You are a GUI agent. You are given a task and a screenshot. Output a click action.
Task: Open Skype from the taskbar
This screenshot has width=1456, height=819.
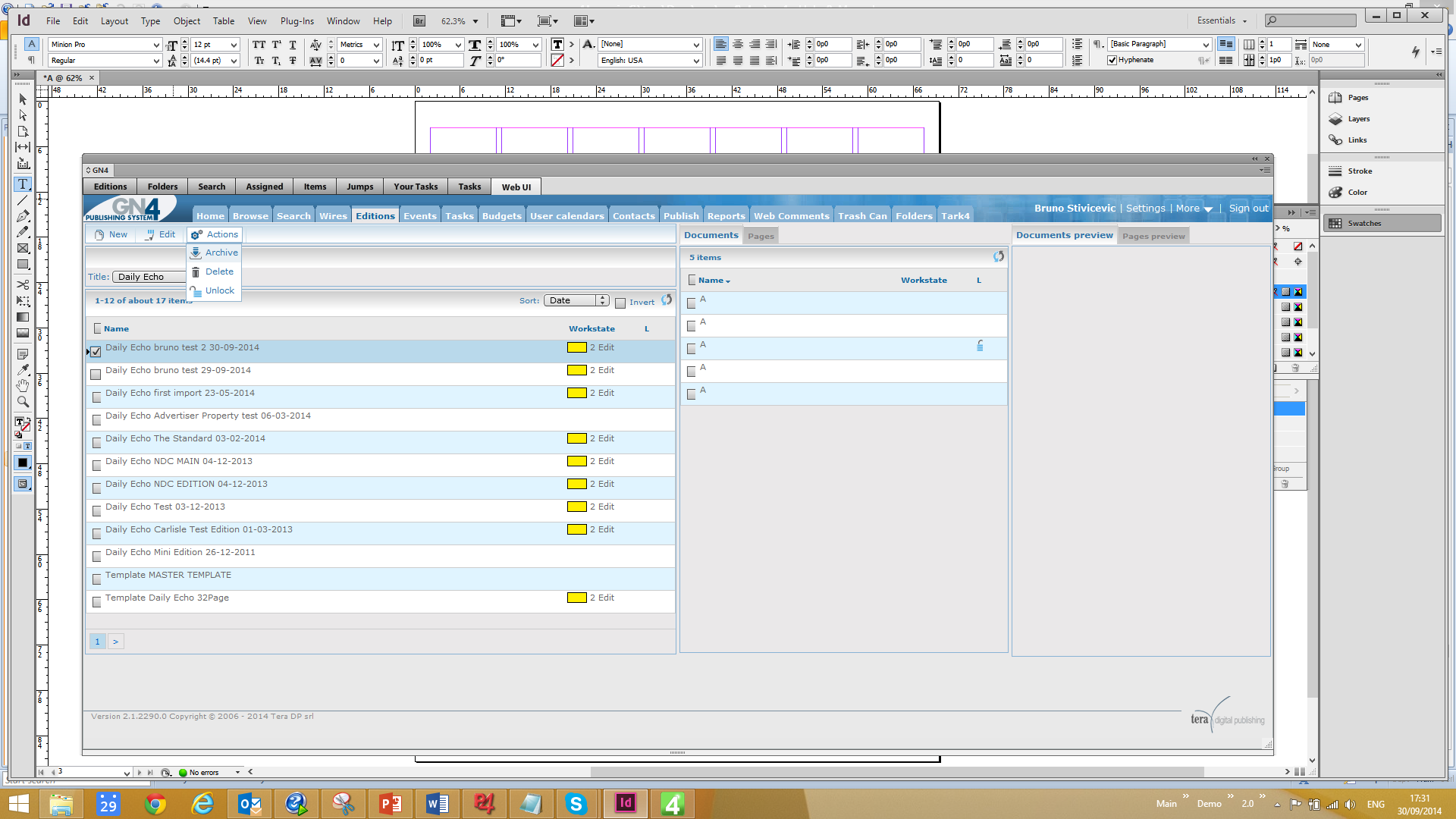point(576,803)
